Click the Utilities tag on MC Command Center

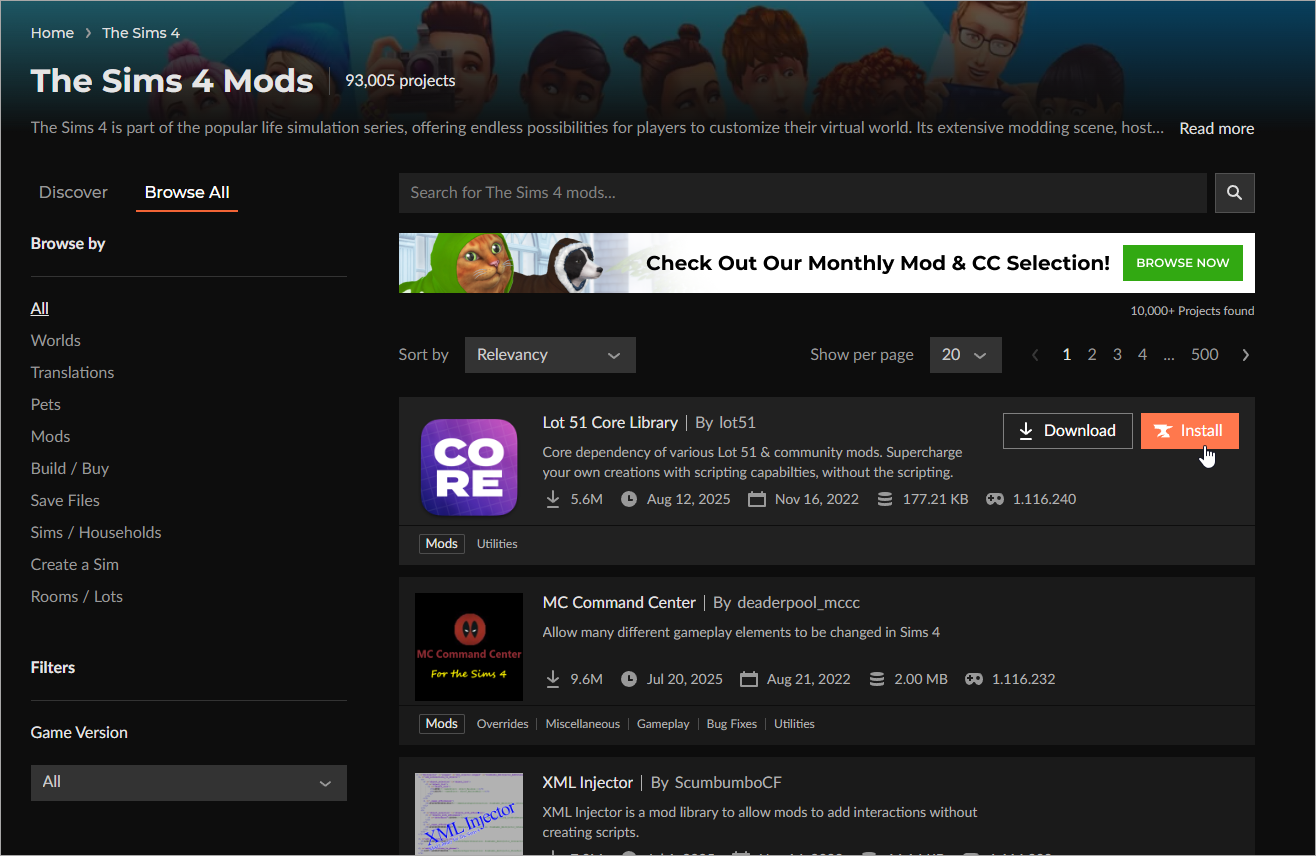pyautogui.click(x=795, y=724)
